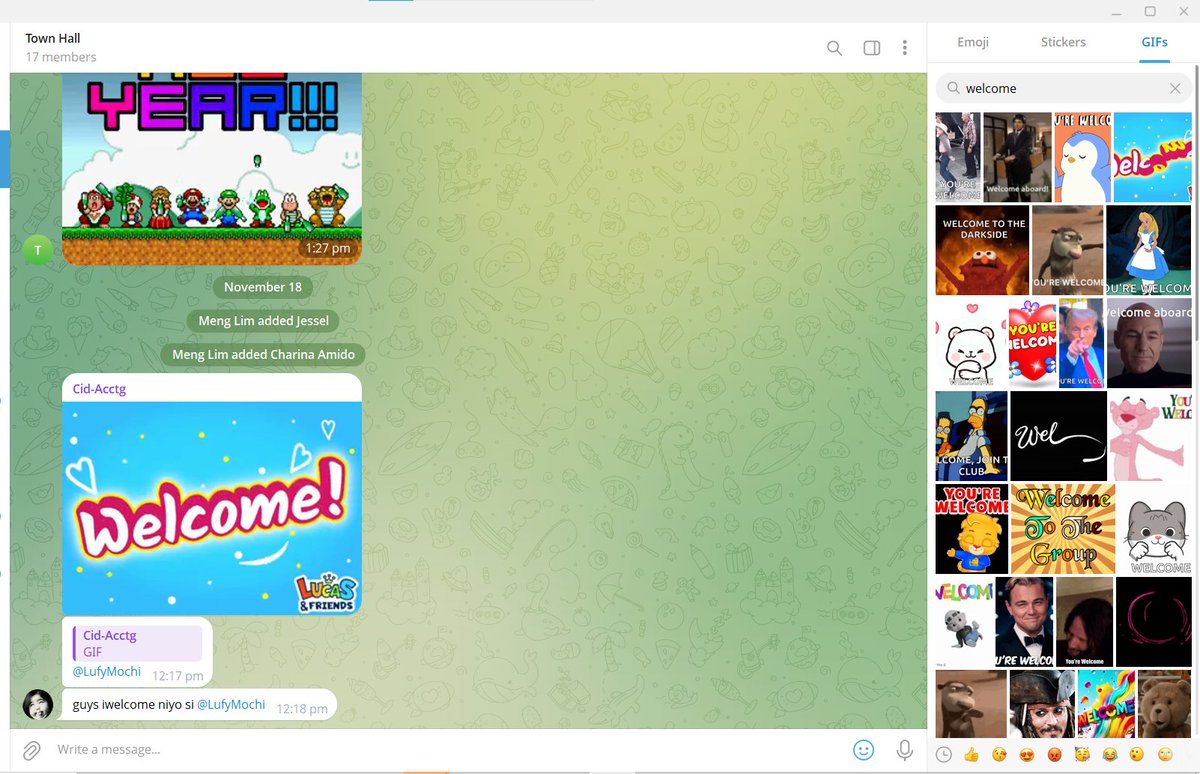
Task: Open search in Town Hall chat
Action: (x=834, y=48)
